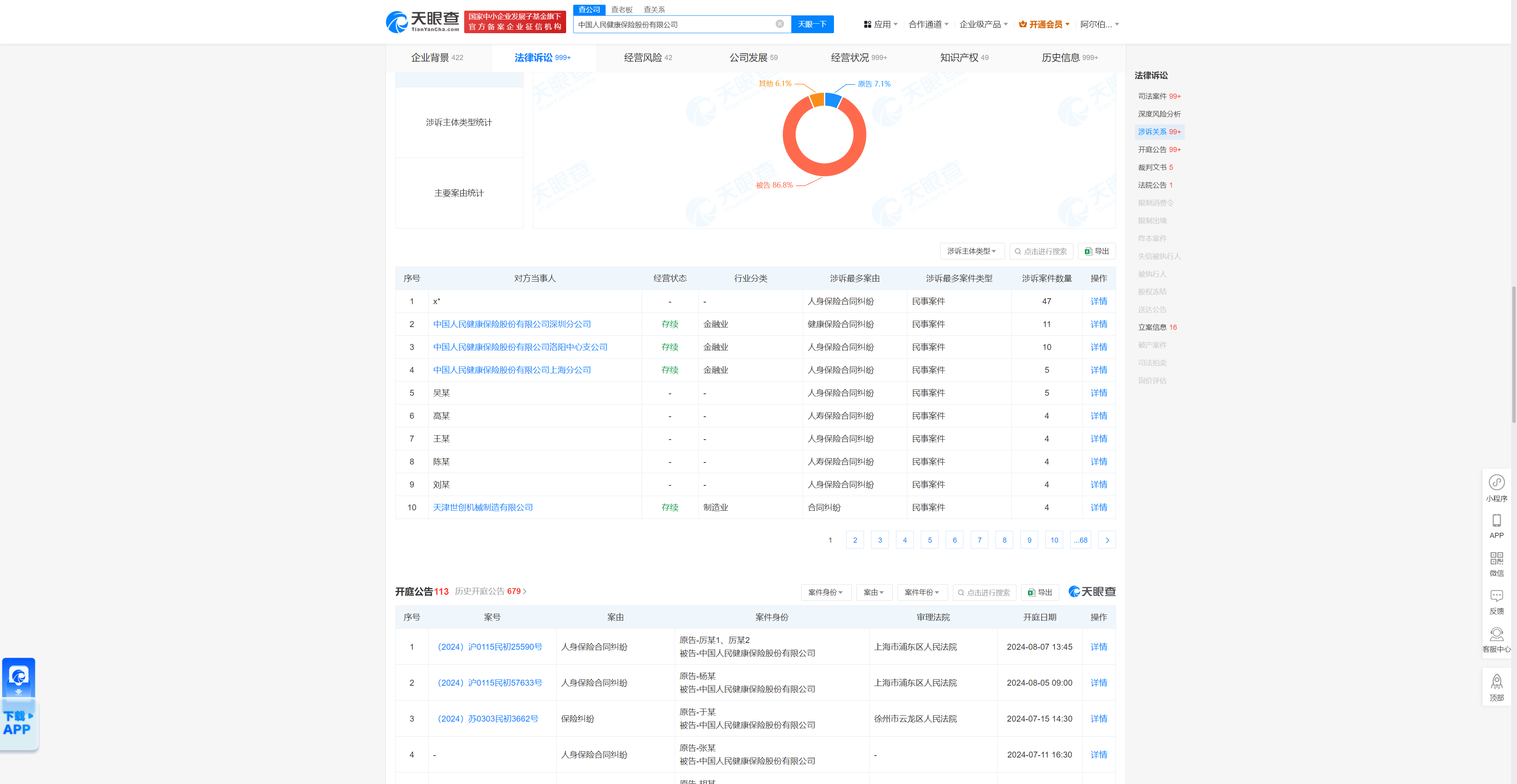Click the back-to-top (顶部) rocket icon
The width and height of the screenshot is (1517, 784).
coord(1496,683)
